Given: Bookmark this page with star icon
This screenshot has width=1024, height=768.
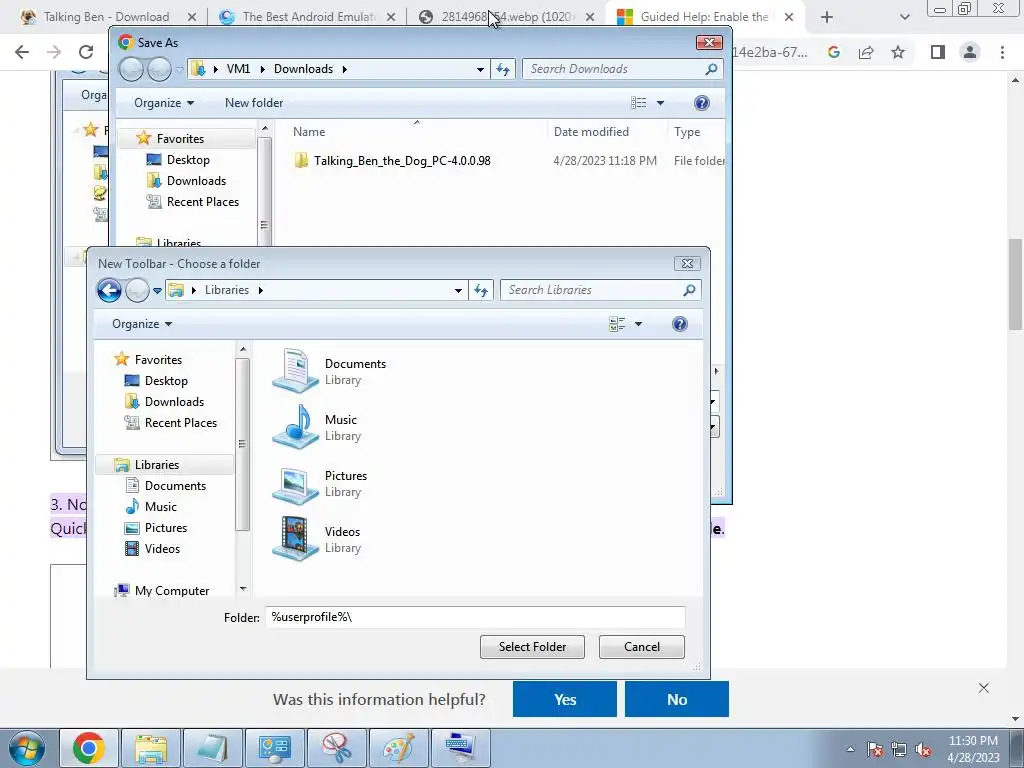Looking at the screenshot, I should pos(898,52).
